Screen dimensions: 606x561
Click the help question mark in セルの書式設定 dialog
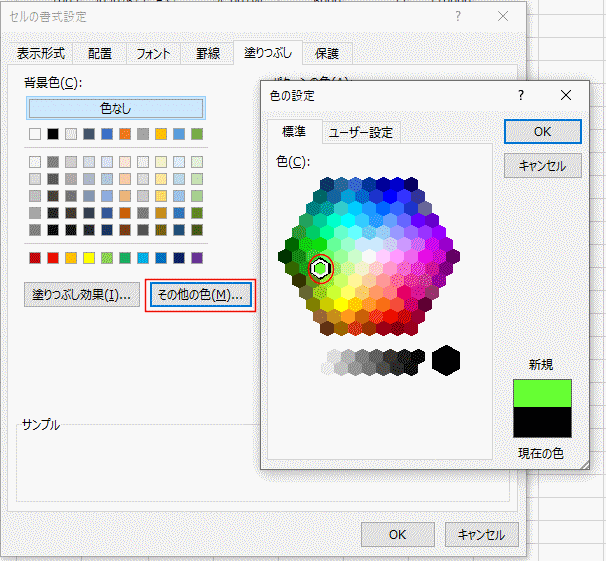pos(457,17)
